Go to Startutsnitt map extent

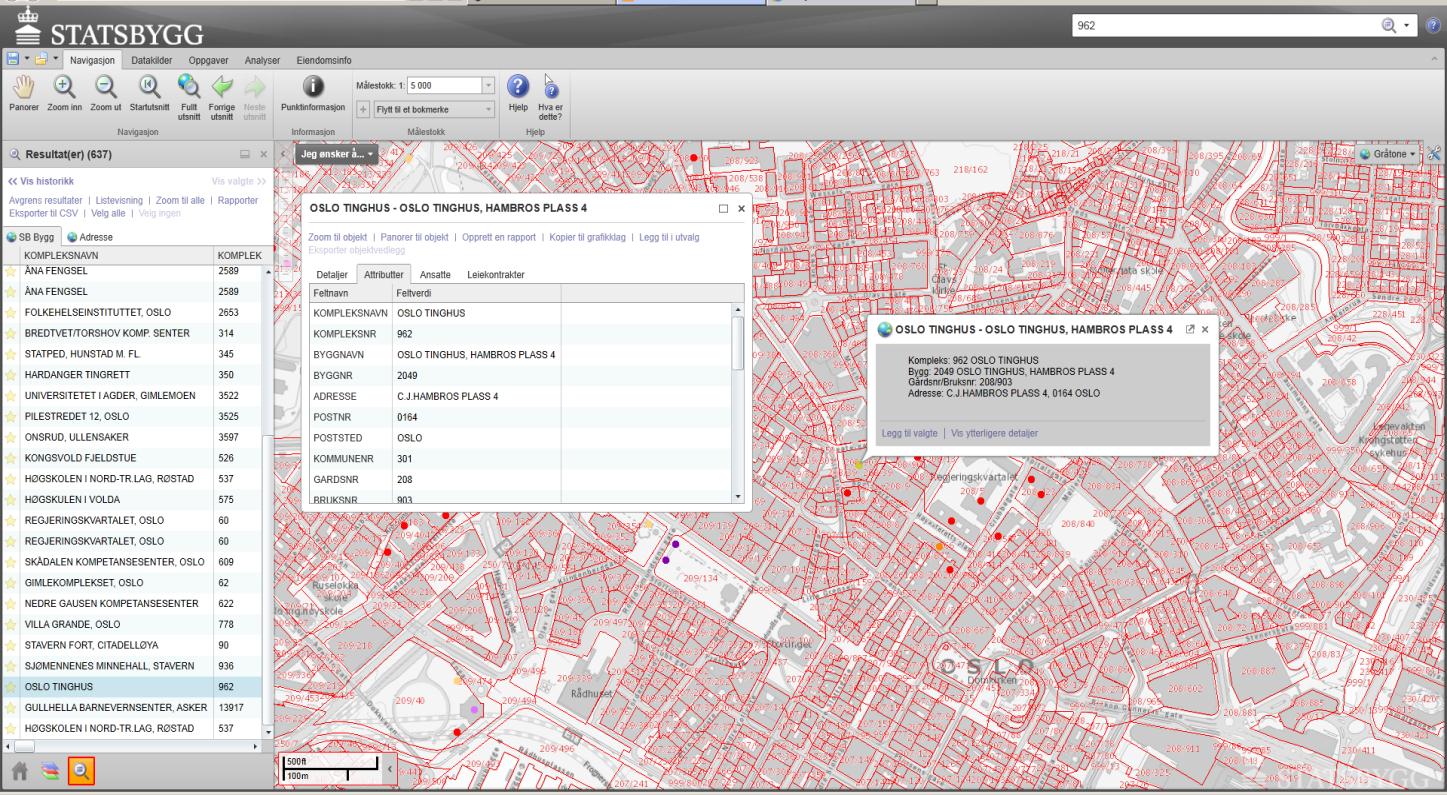click(149, 93)
